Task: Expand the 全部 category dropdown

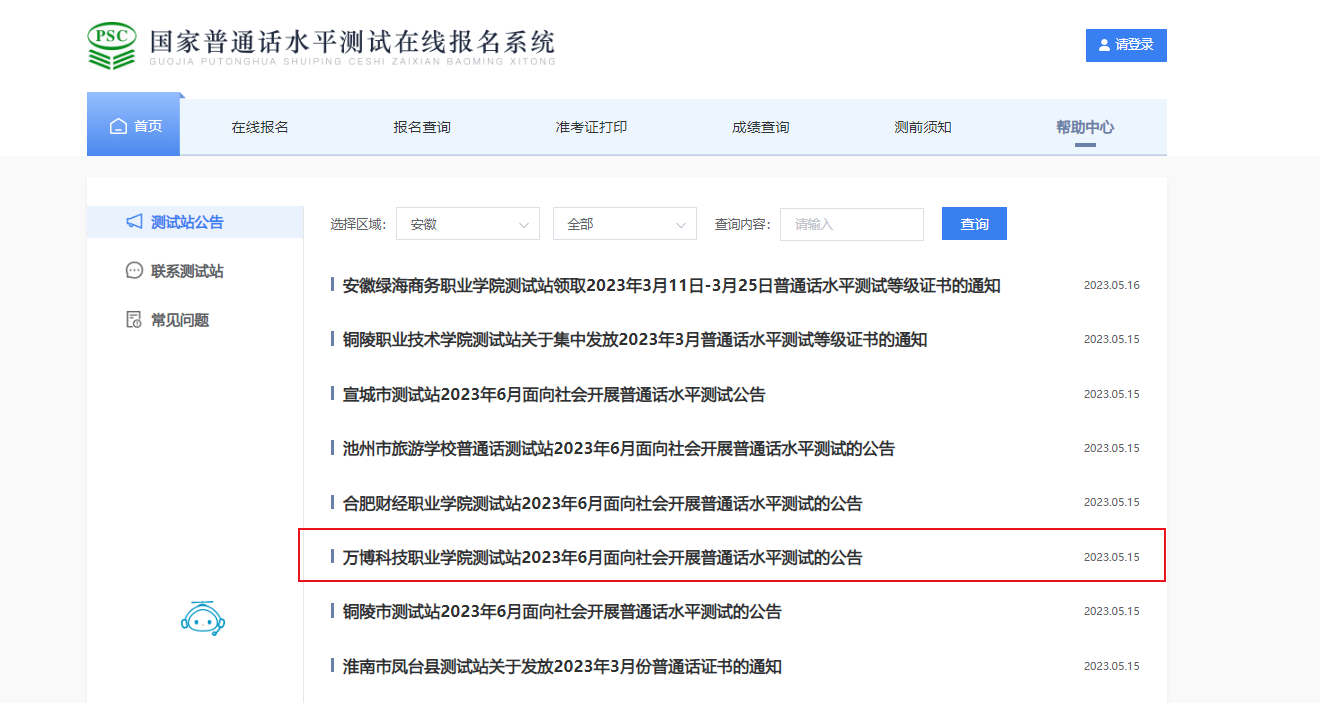Action: [624, 224]
